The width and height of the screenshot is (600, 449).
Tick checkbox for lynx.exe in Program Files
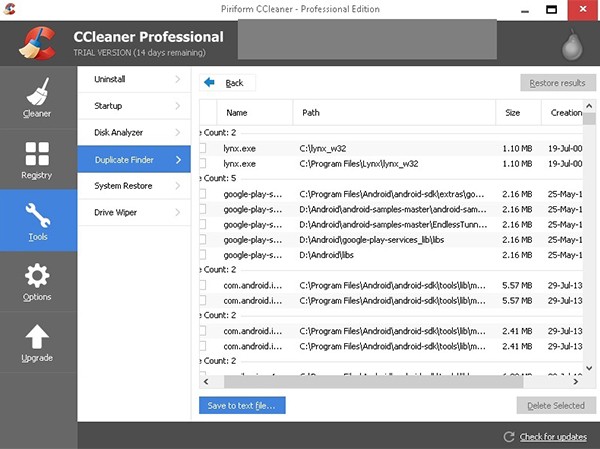(204, 163)
